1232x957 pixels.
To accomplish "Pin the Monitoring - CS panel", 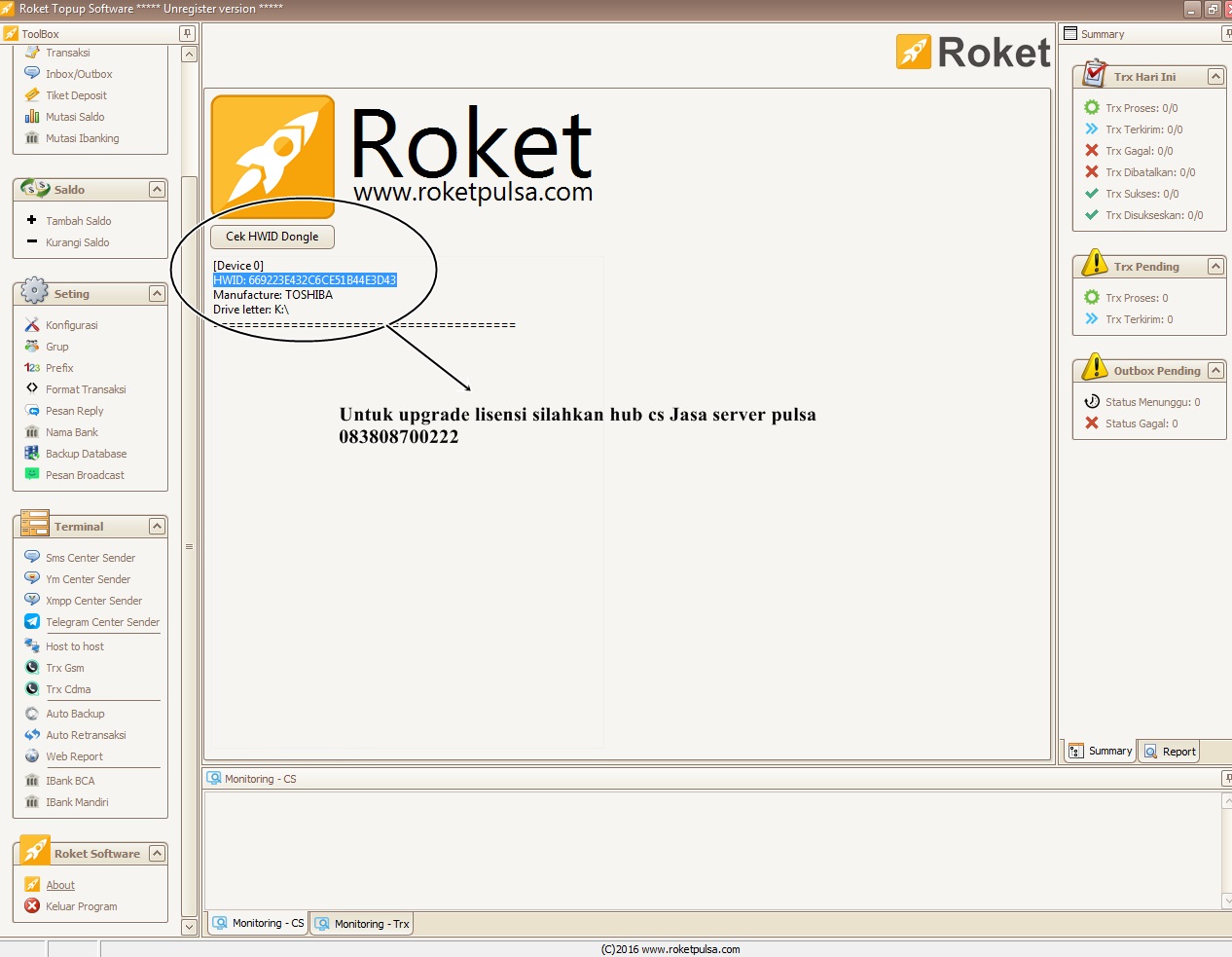I will [1227, 778].
